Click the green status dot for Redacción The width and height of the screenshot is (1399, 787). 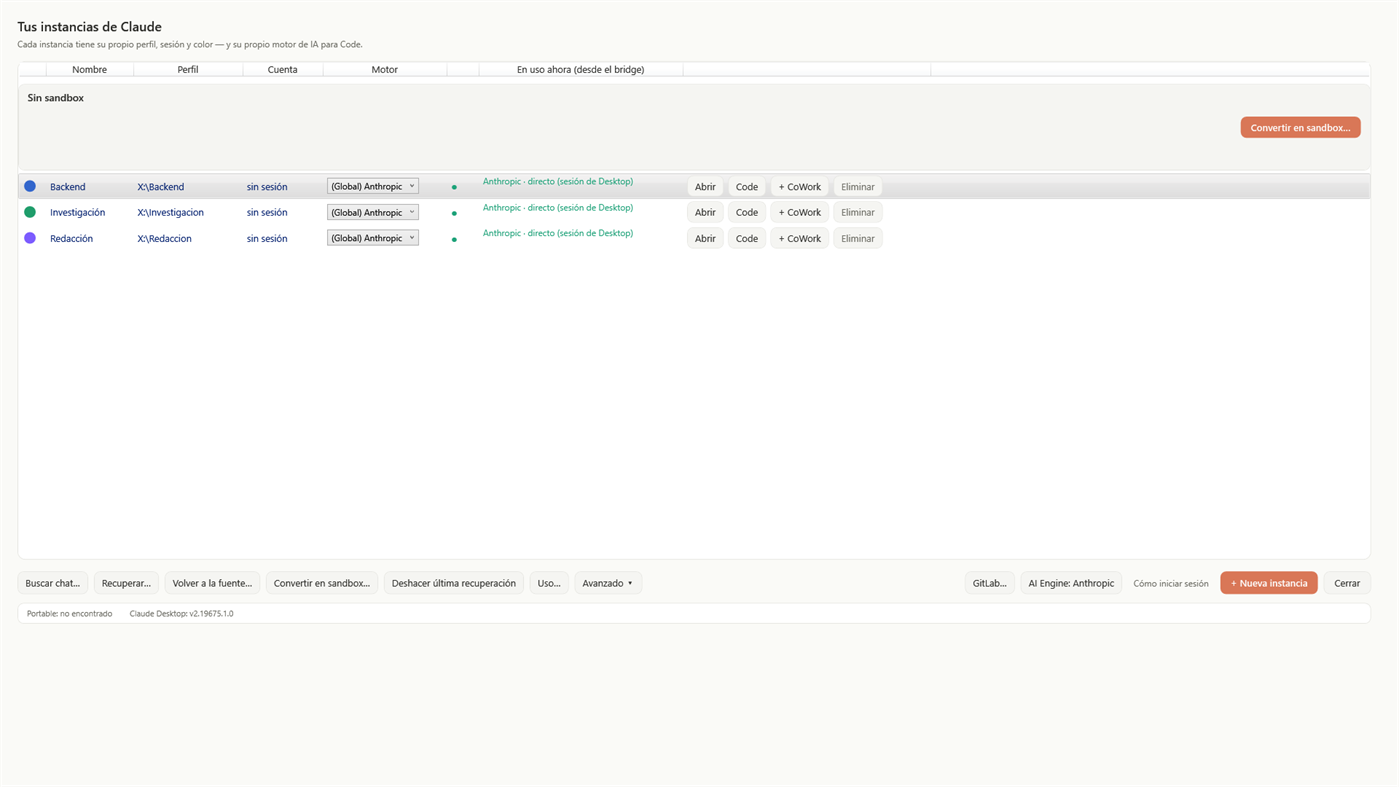click(454, 239)
